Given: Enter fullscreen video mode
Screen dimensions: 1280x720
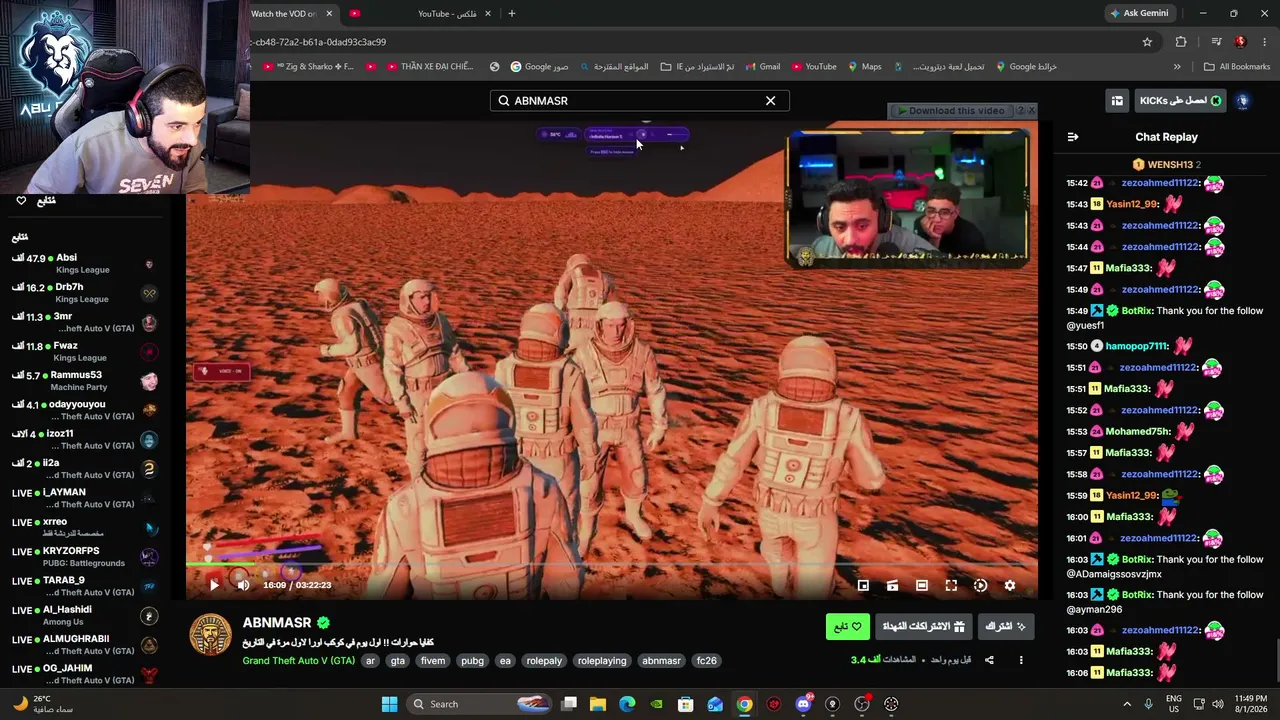Looking at the screenshot, I should click(951, 586).
